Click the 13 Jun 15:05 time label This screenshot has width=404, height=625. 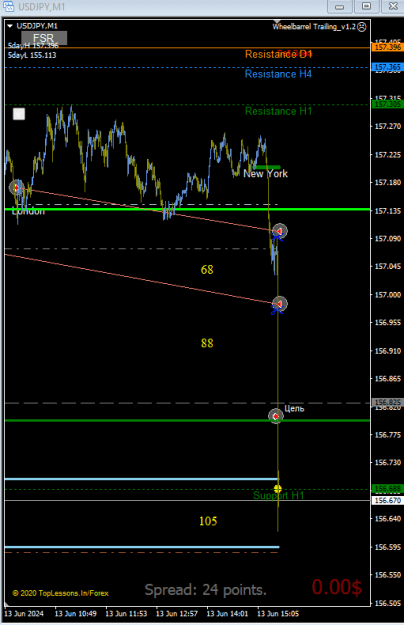pos(278,613)
